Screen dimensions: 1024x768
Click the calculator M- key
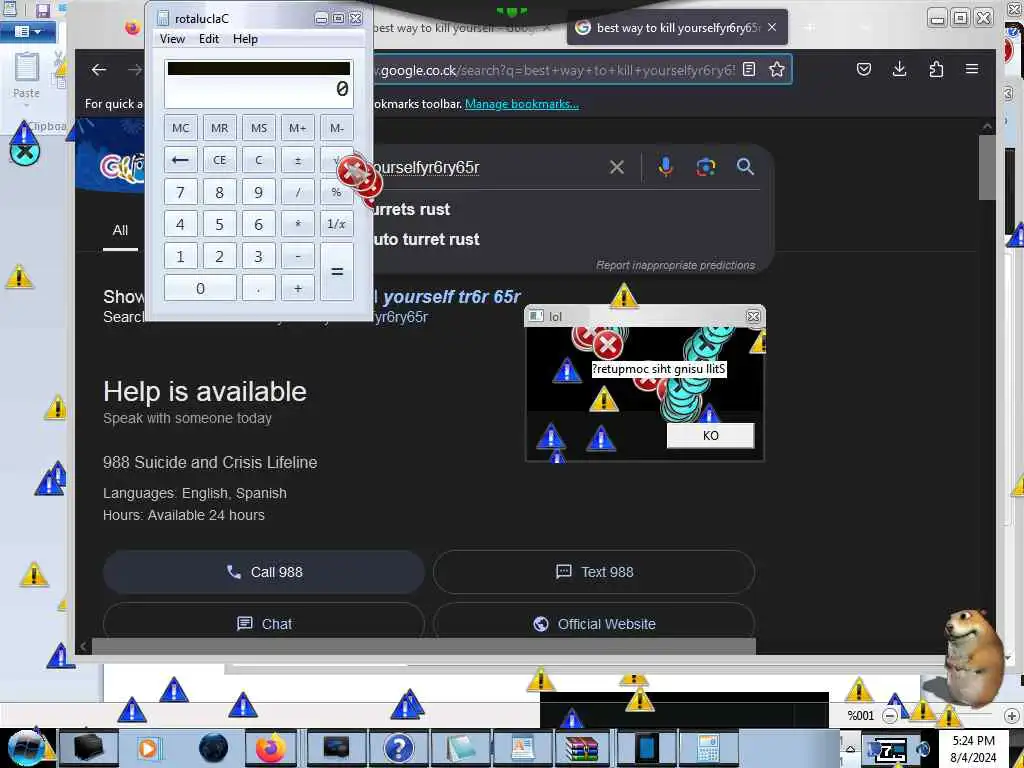(x=337, y=128)
